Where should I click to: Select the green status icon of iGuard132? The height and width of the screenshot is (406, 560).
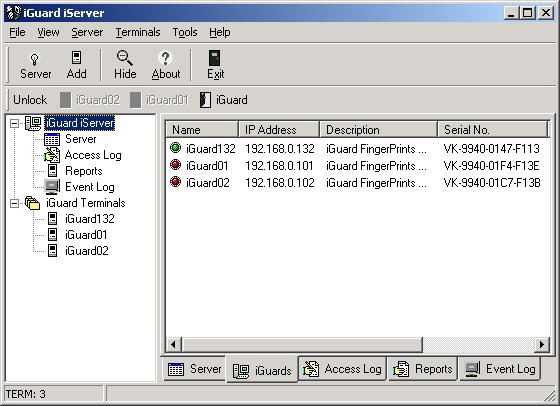tap(175, 148)
